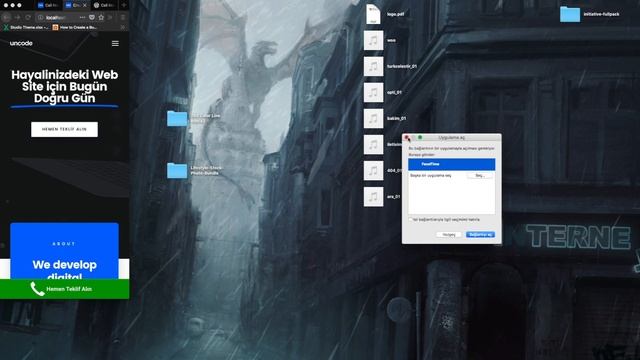Open the Studio Theme.xlsx bookmark
The height and width of the screenshot is (360, 640).
(x=26, y=27)
